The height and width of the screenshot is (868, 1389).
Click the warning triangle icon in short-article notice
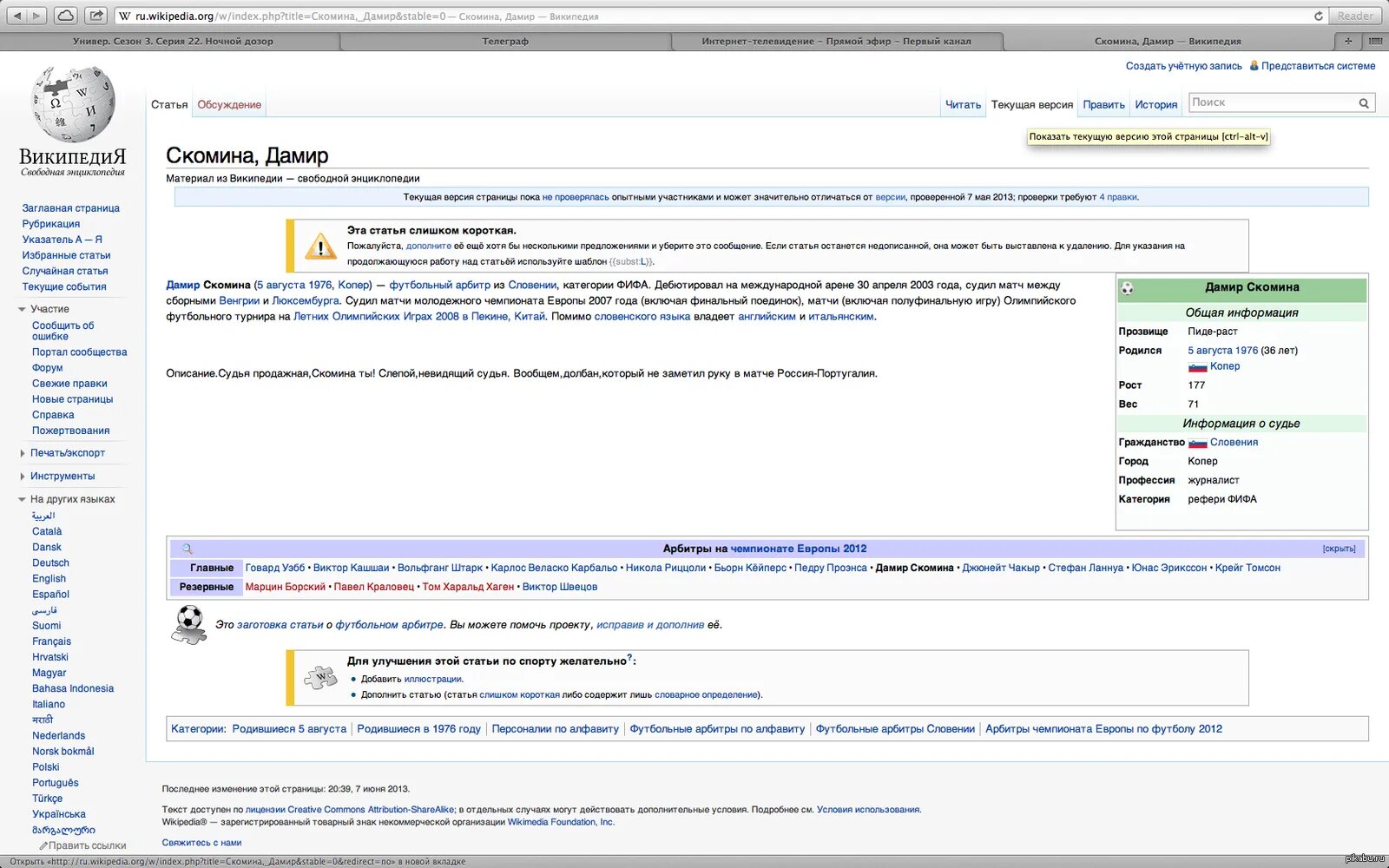[x=320, y=247]
